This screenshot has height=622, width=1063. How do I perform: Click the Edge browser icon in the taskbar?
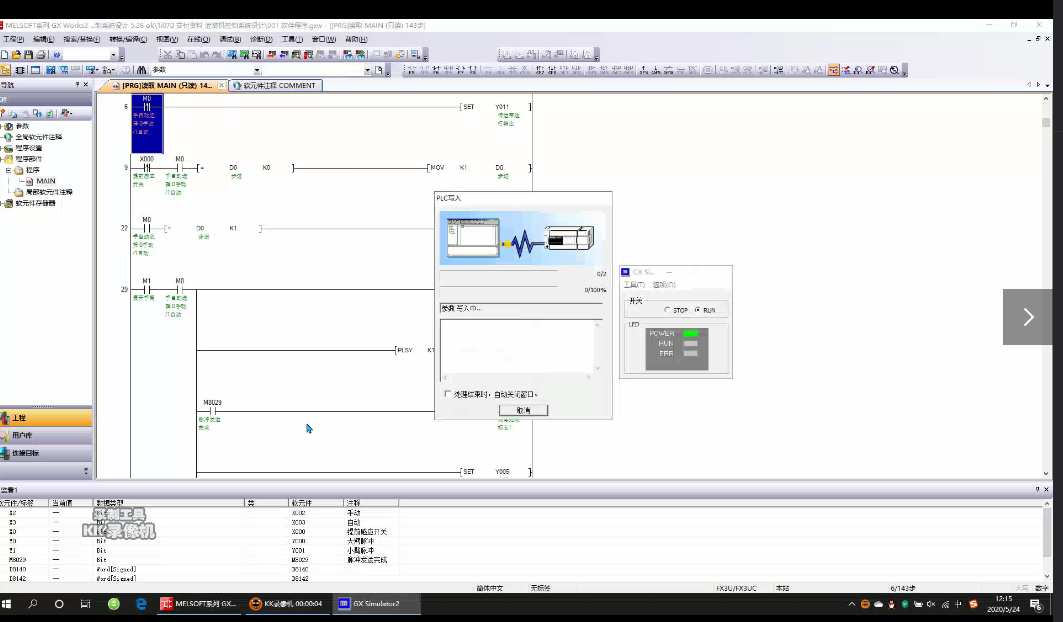pos(141,604)
